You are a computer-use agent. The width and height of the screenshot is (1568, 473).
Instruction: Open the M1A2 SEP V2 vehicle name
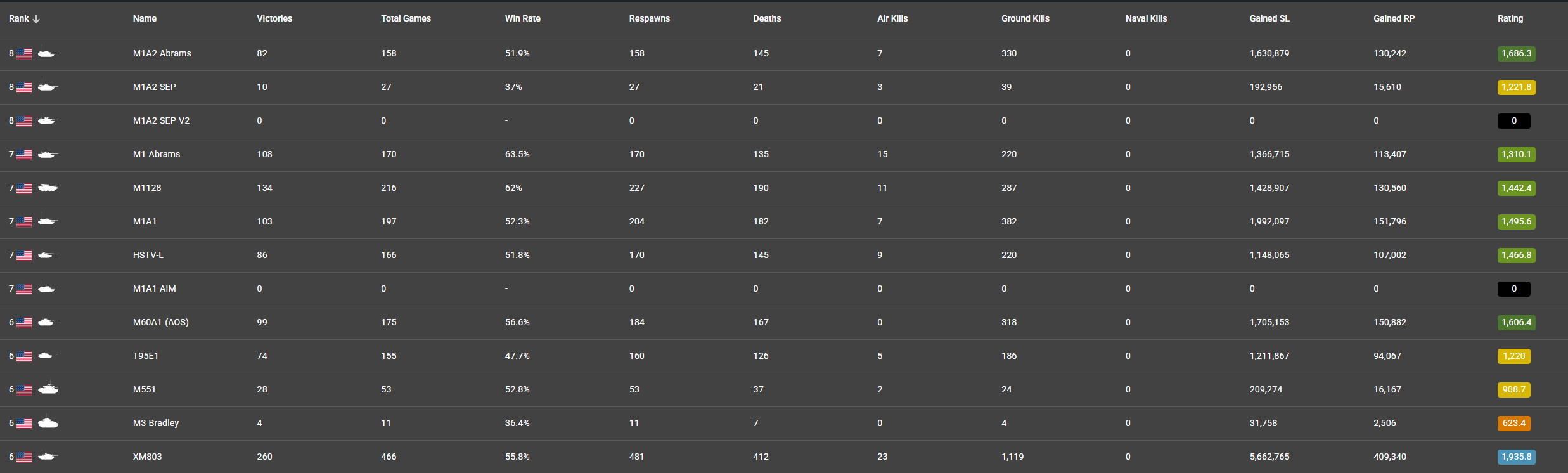(x=161, y=120)
